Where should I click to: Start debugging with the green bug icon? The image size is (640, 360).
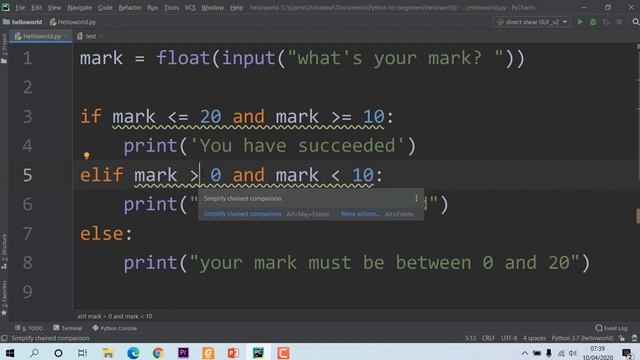(x=593, y=22)
